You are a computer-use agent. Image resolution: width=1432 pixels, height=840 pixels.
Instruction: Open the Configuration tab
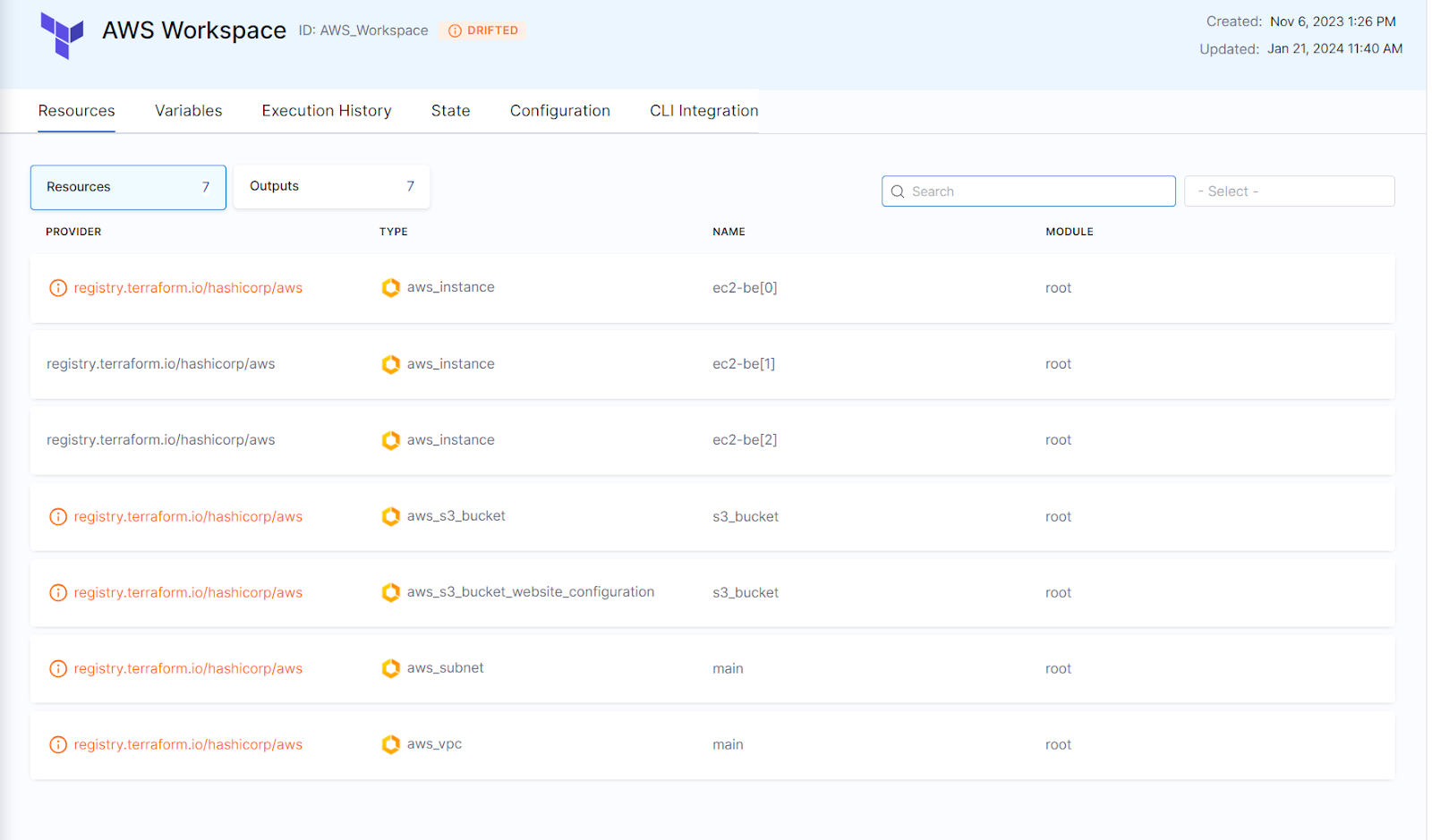560,111
